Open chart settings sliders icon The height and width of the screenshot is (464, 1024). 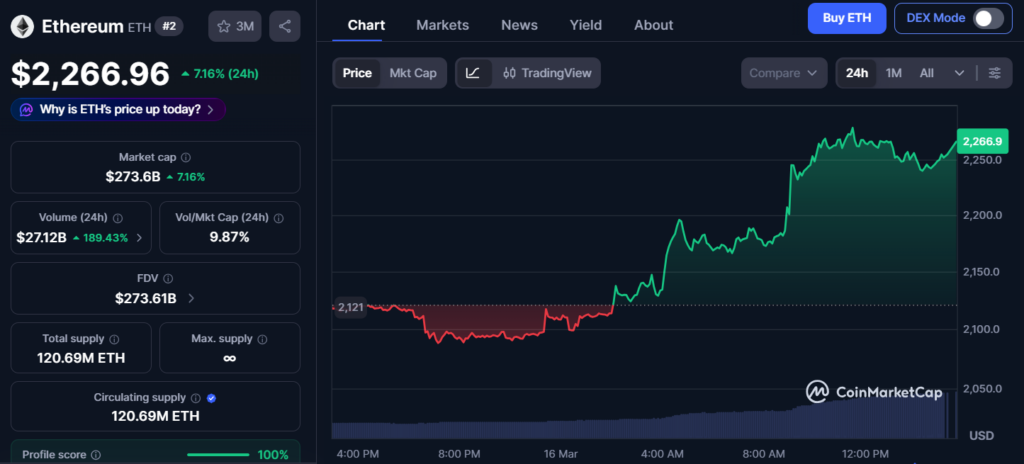pos(994,73)
